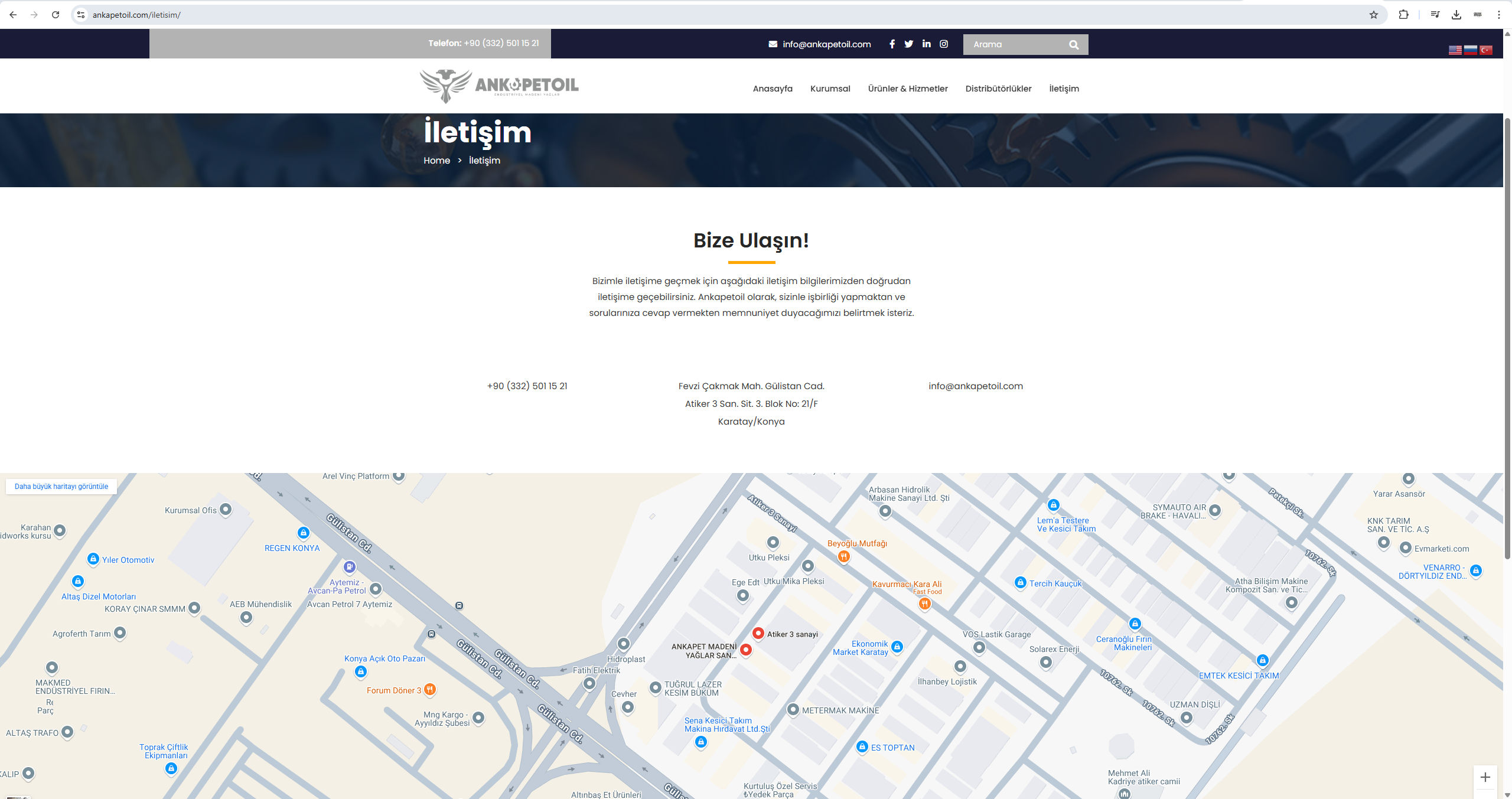Open the Ürünler & Hizmetler menu item
The image size is (1512, 799).
(908, 89)
